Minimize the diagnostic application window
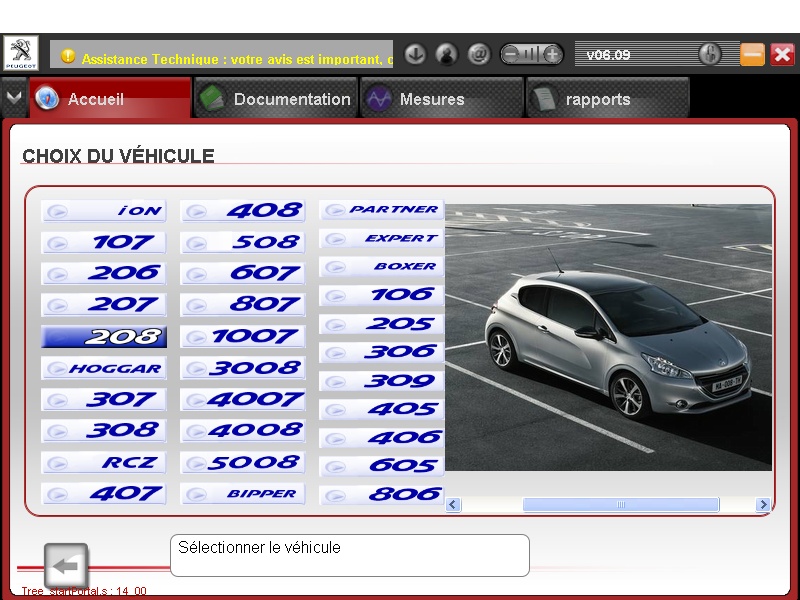Image resolution: width=800 pixels, height=600 pixels. (752, 54)
